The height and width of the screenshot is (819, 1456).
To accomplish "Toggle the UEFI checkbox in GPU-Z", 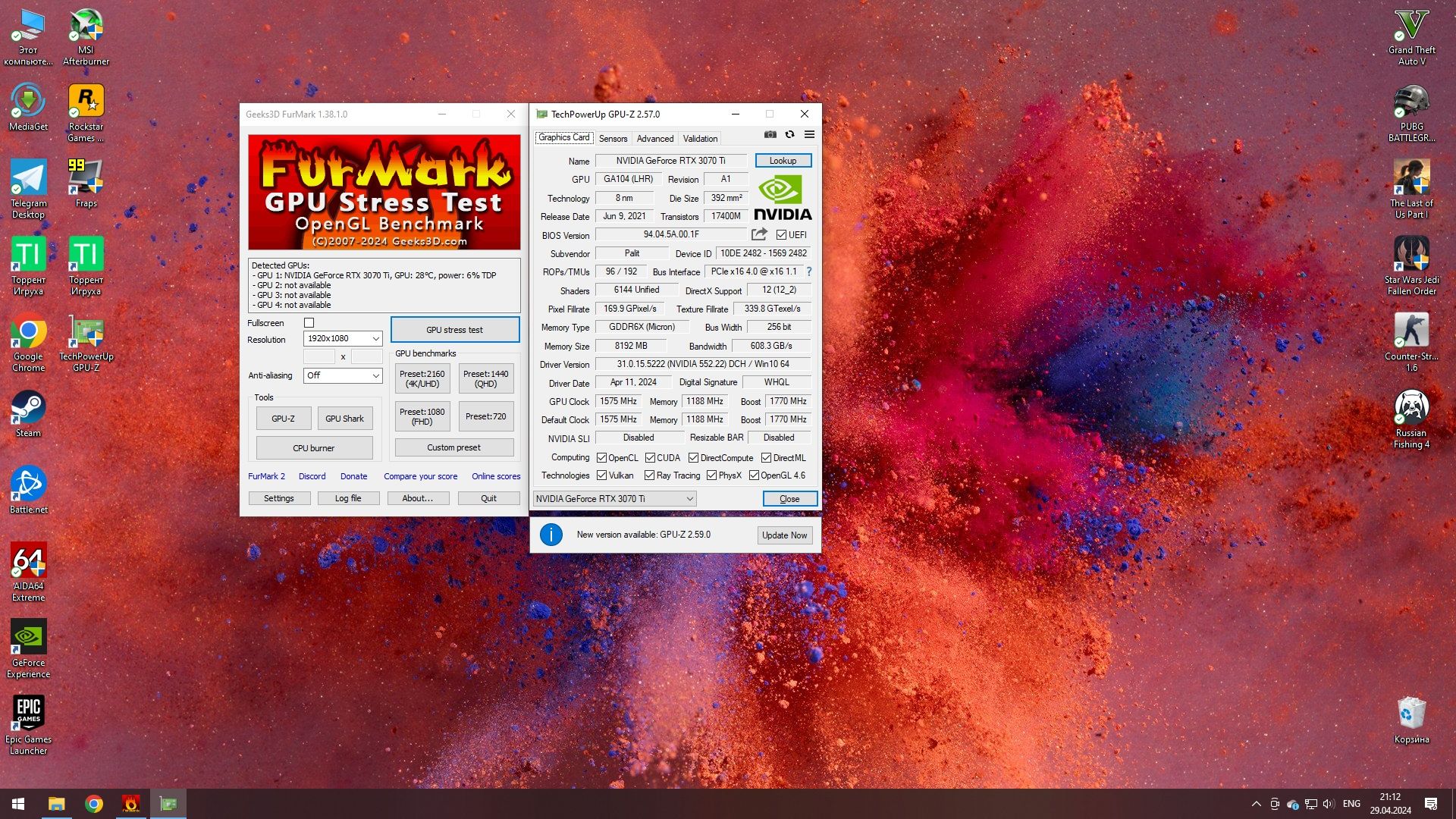I will click(x=781, y=235).
